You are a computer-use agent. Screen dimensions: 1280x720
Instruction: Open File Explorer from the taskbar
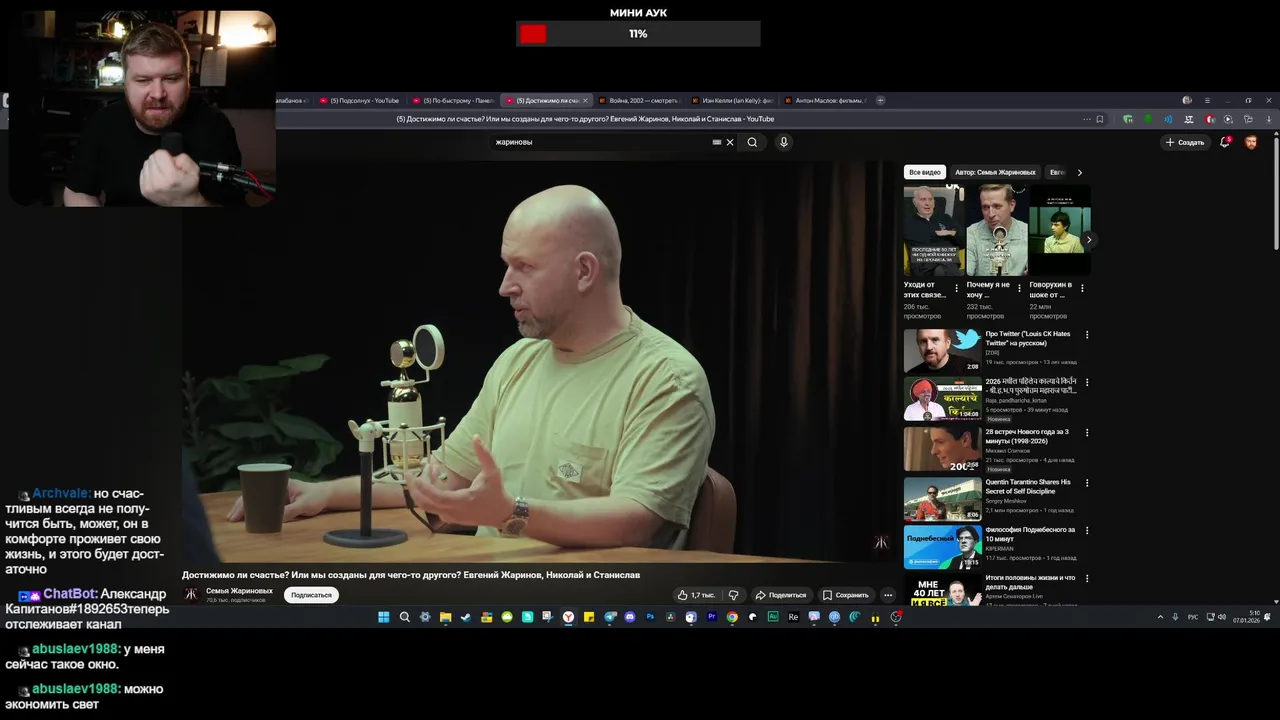click(445, 617)
